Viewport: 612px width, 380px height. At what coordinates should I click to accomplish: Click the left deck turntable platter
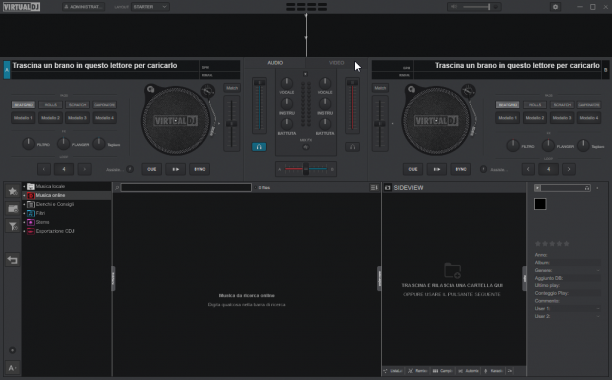[x=175, y=121]
